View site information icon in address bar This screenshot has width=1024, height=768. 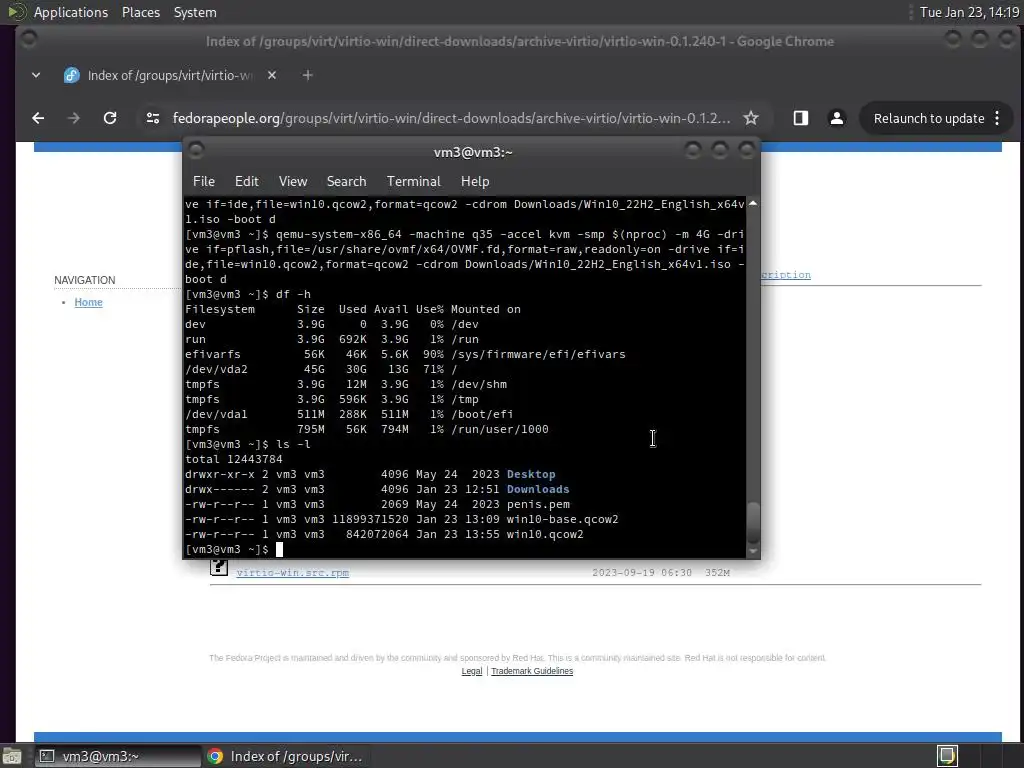pyautogui.click(x=153, y=118)
